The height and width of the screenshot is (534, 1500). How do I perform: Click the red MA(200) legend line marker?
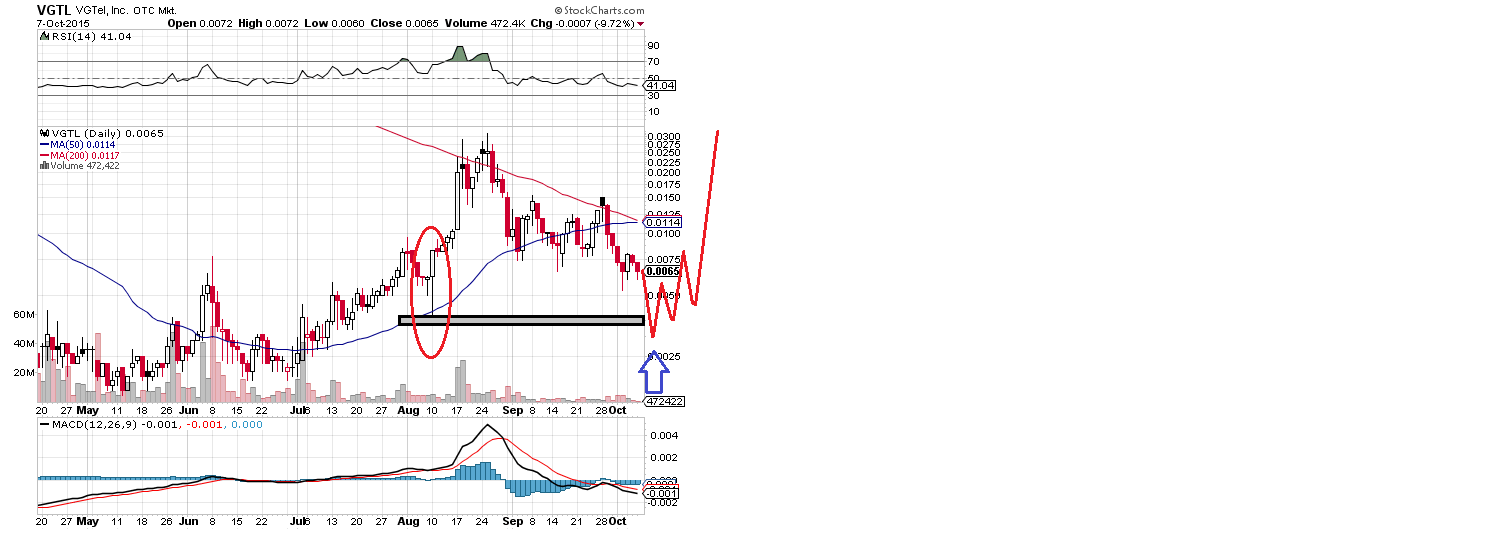[45, 155]
